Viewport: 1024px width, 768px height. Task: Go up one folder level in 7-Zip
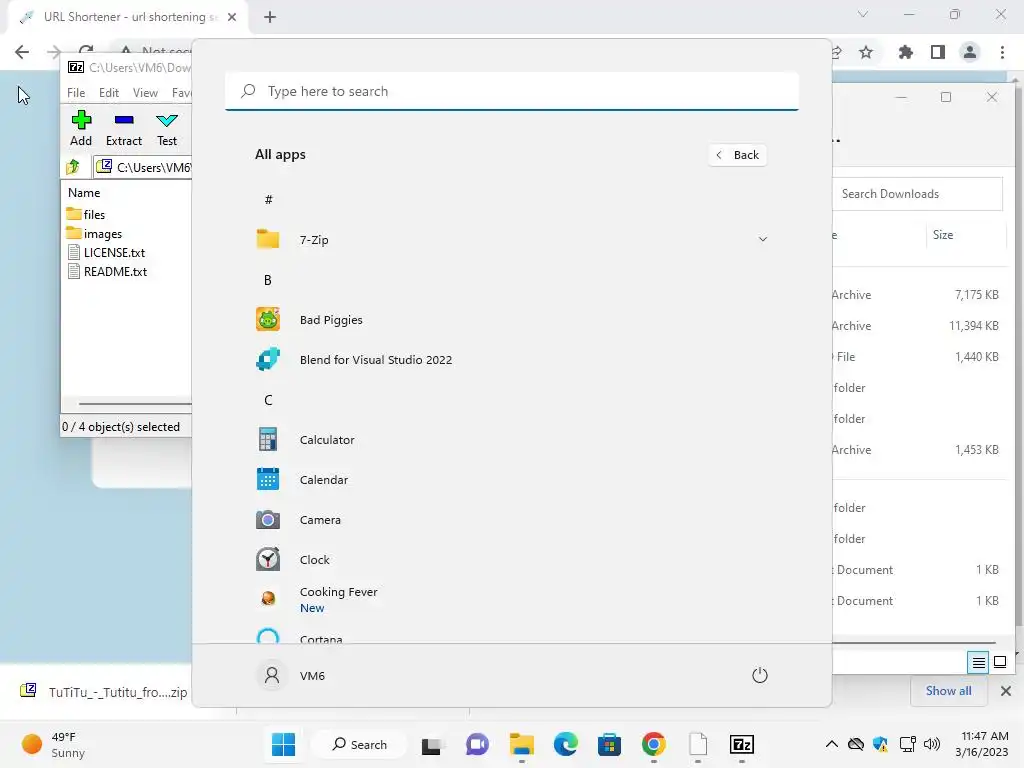tap(73, 167)
